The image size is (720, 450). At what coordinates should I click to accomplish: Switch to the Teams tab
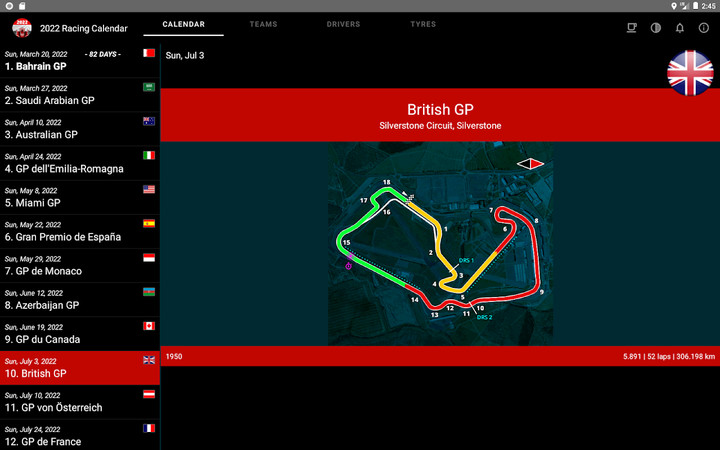[263, 24]
